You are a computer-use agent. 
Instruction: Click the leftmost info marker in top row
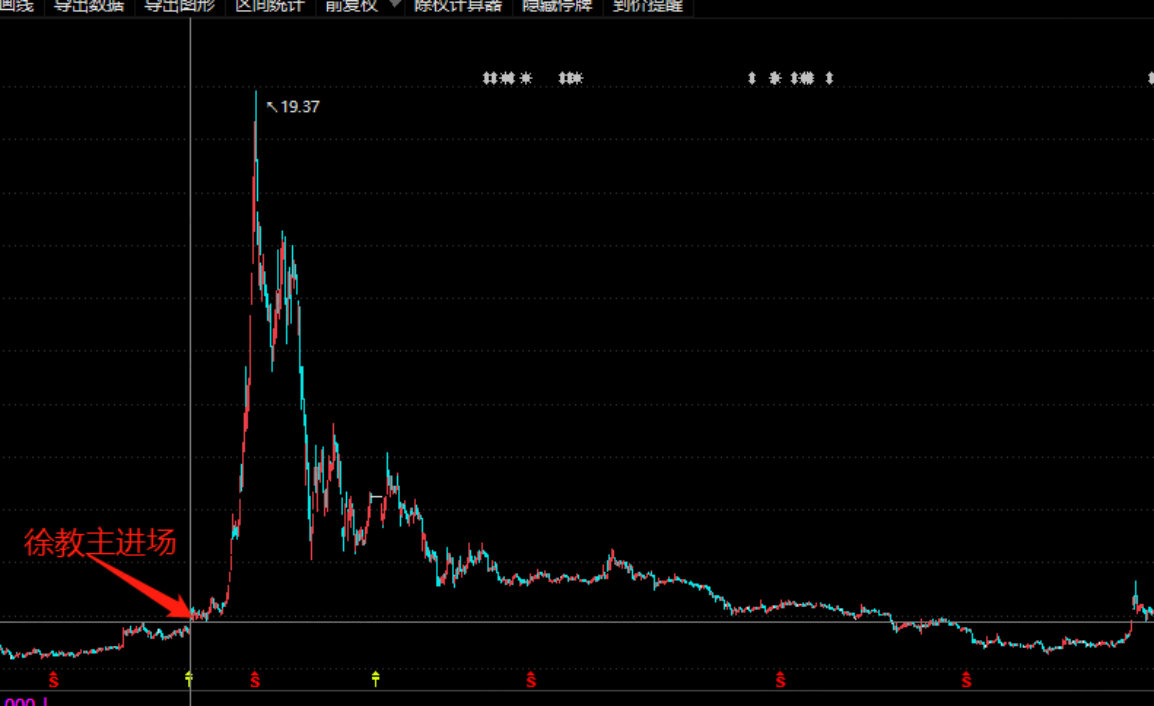(486, 78)
